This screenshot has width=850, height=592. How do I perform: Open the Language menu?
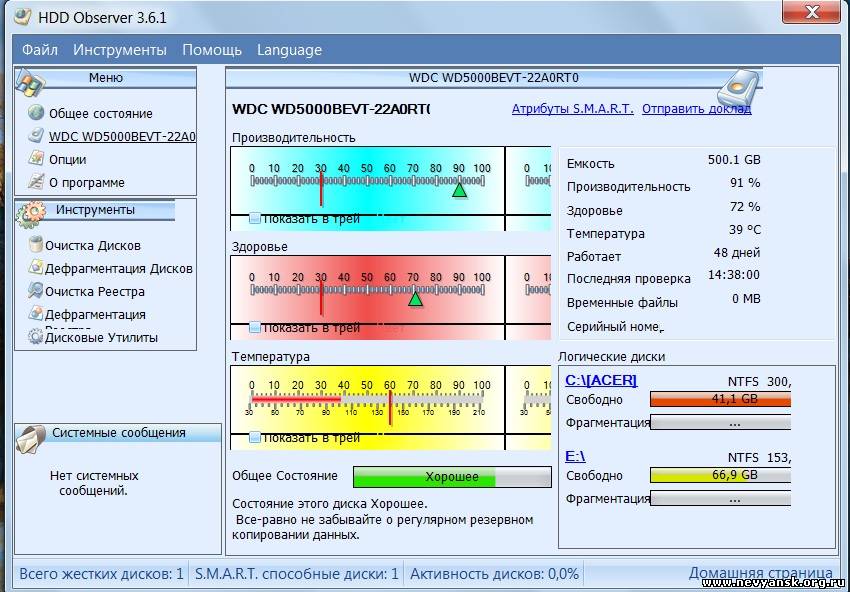tap(289, 50)
